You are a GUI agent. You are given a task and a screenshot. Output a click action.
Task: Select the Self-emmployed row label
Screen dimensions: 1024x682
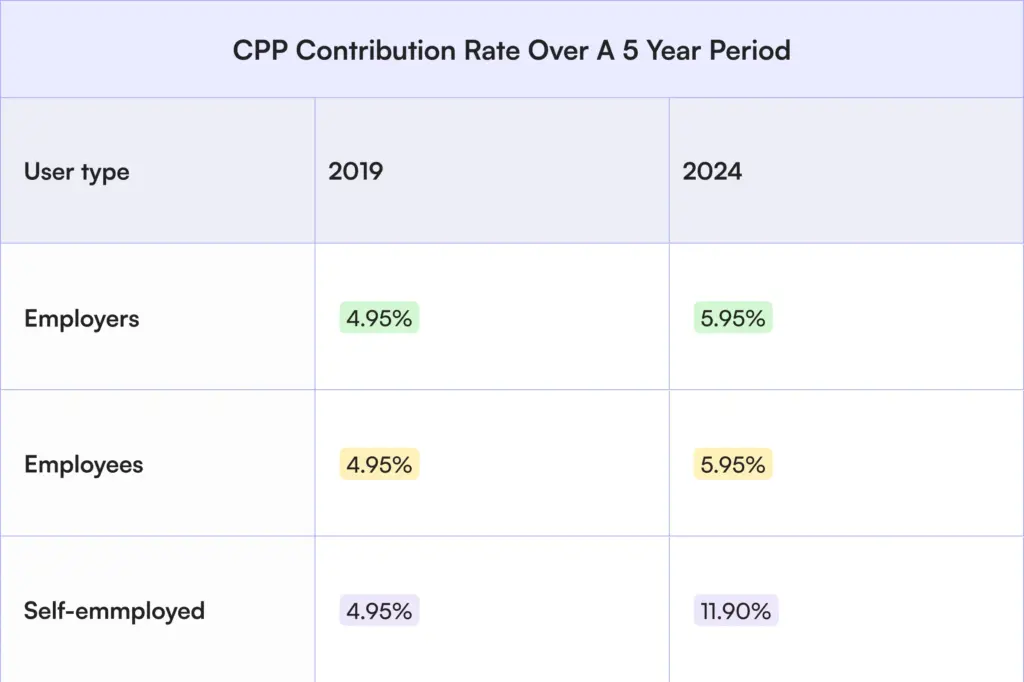tap(114, 610)
